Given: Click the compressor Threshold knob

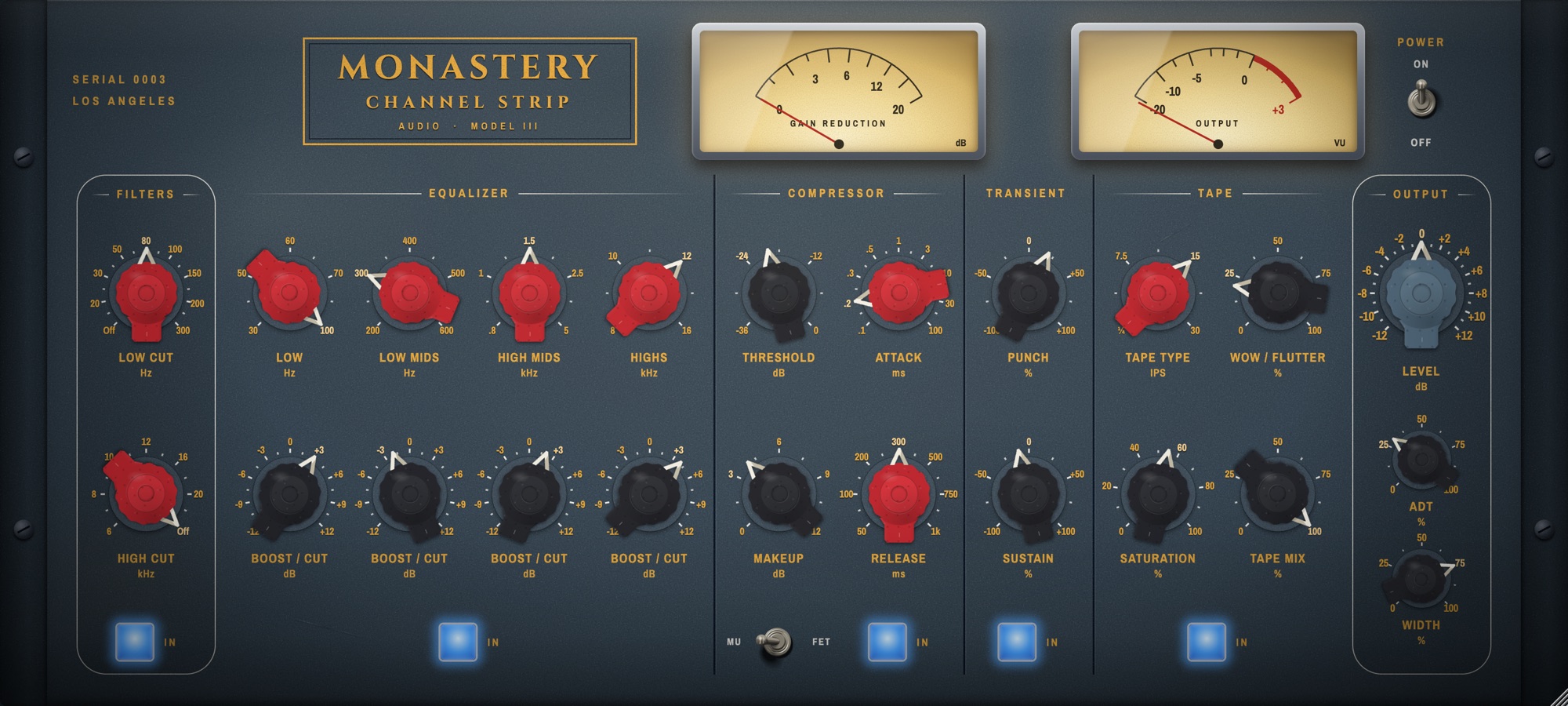Looking at the screenshot, I should point(779,293).
